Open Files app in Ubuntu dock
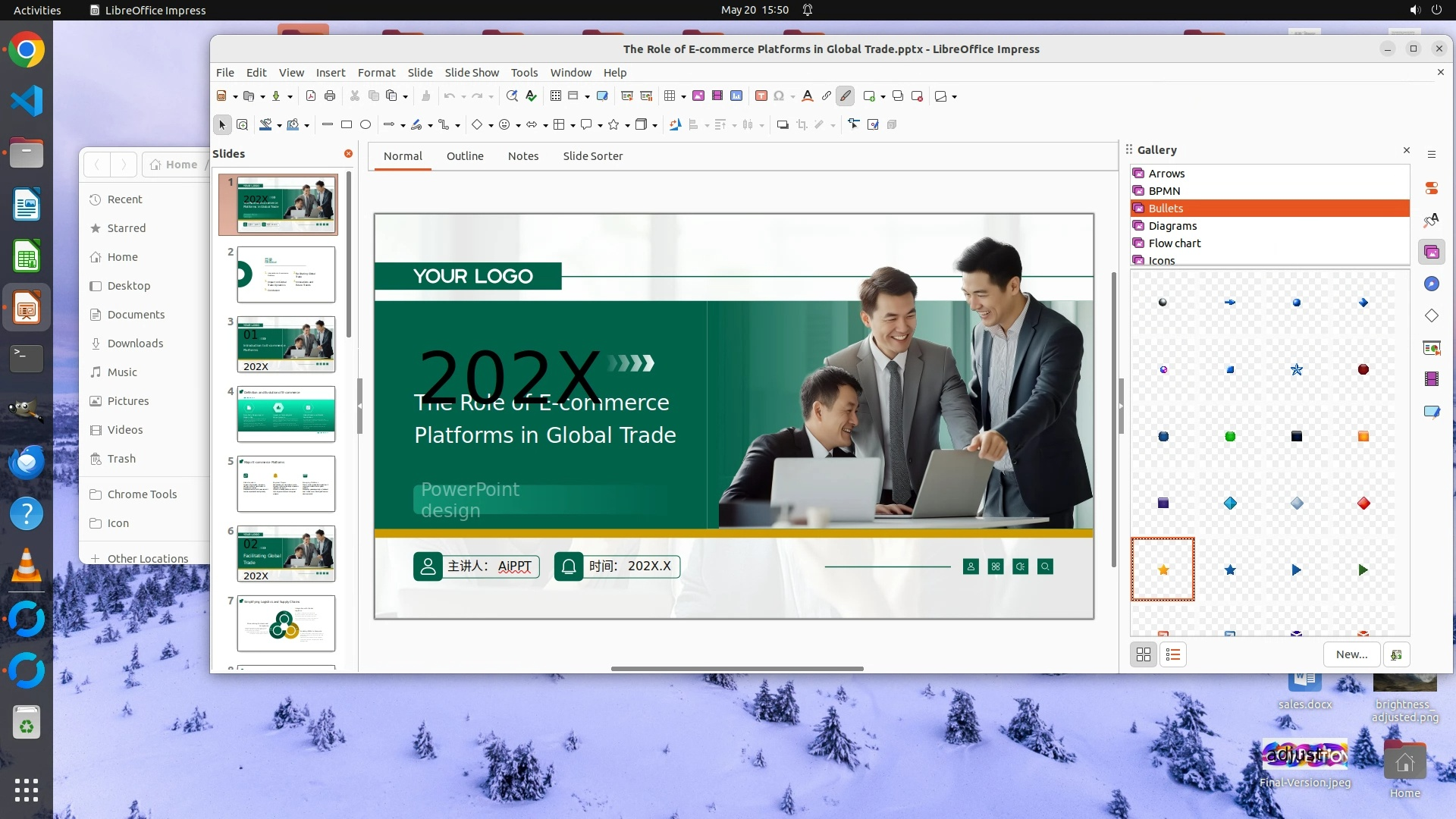The height and width of the screenshot is (819, 1456). click(x=27, y=153)
